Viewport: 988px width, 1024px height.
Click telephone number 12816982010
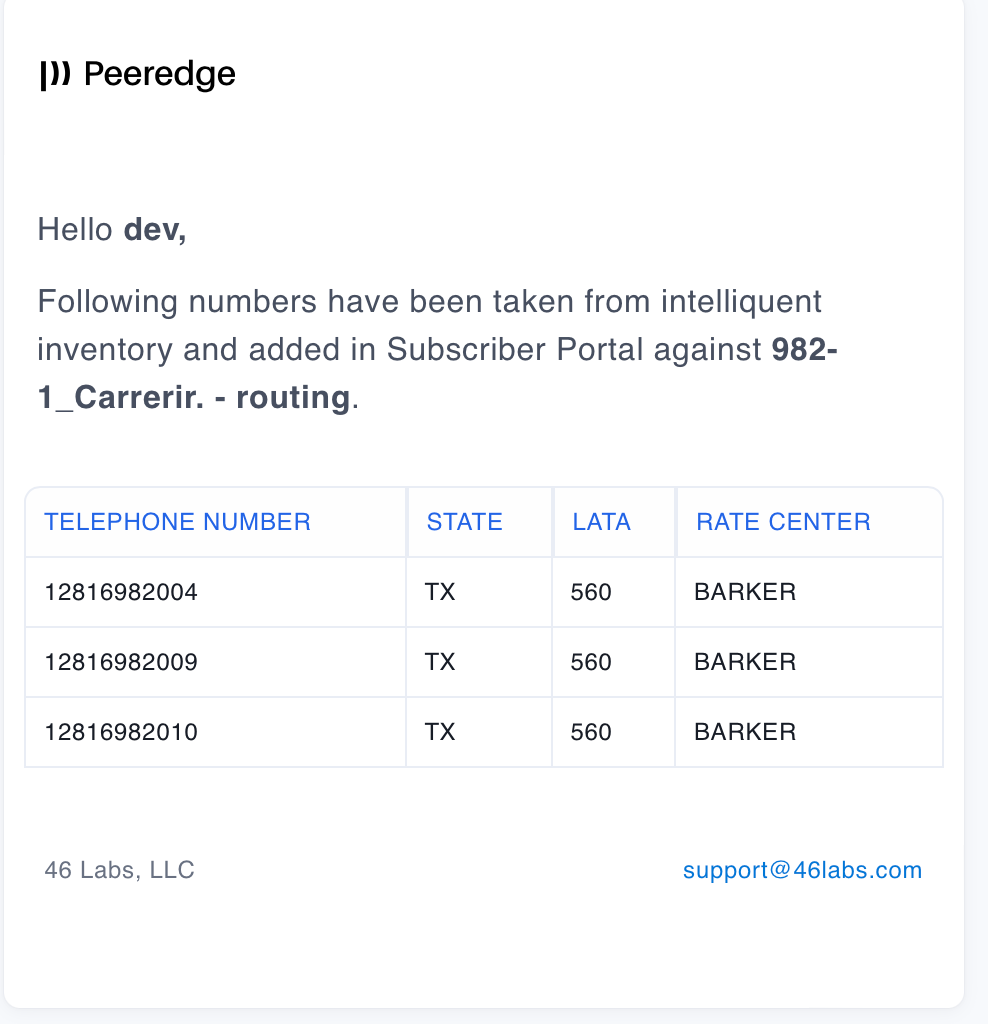[121, 732]
